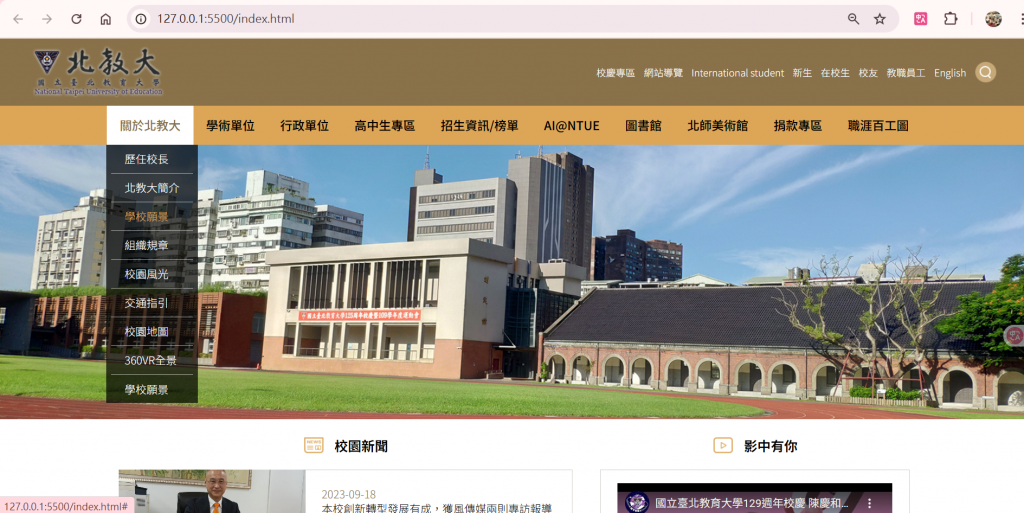1024x513 pixels.
Task: Click the floating translate badge at right edge
Action: pyautogui.click(x=1014, y=335)
